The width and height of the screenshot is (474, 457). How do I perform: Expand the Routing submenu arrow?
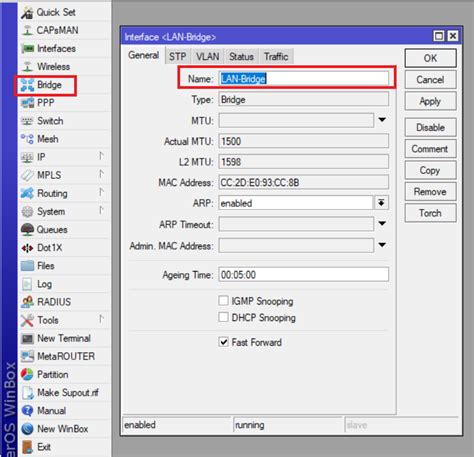(101, 192)
